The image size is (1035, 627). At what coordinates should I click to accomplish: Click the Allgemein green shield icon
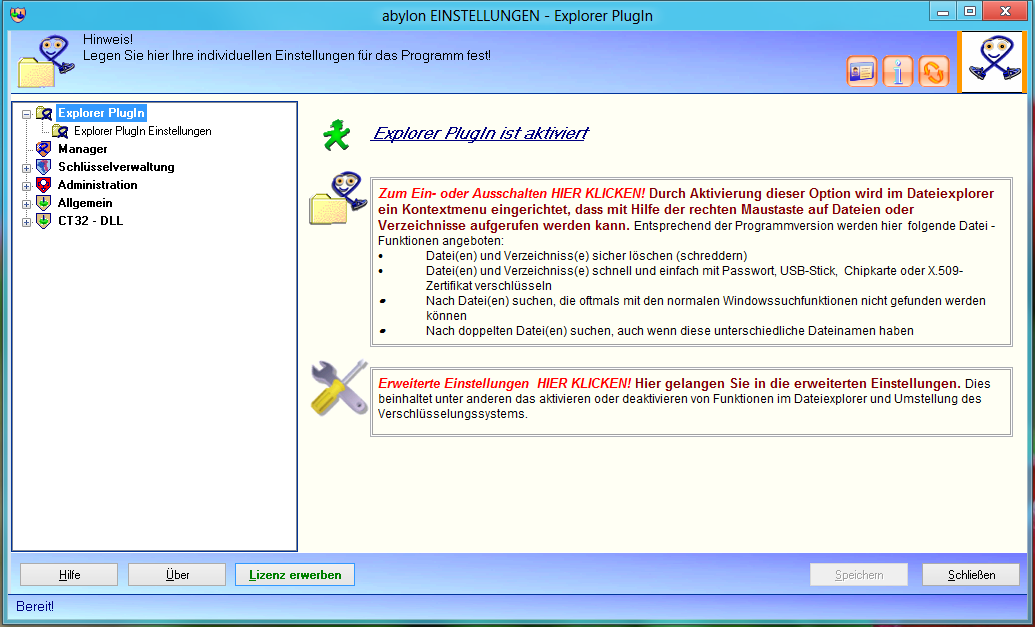(44, 203)
